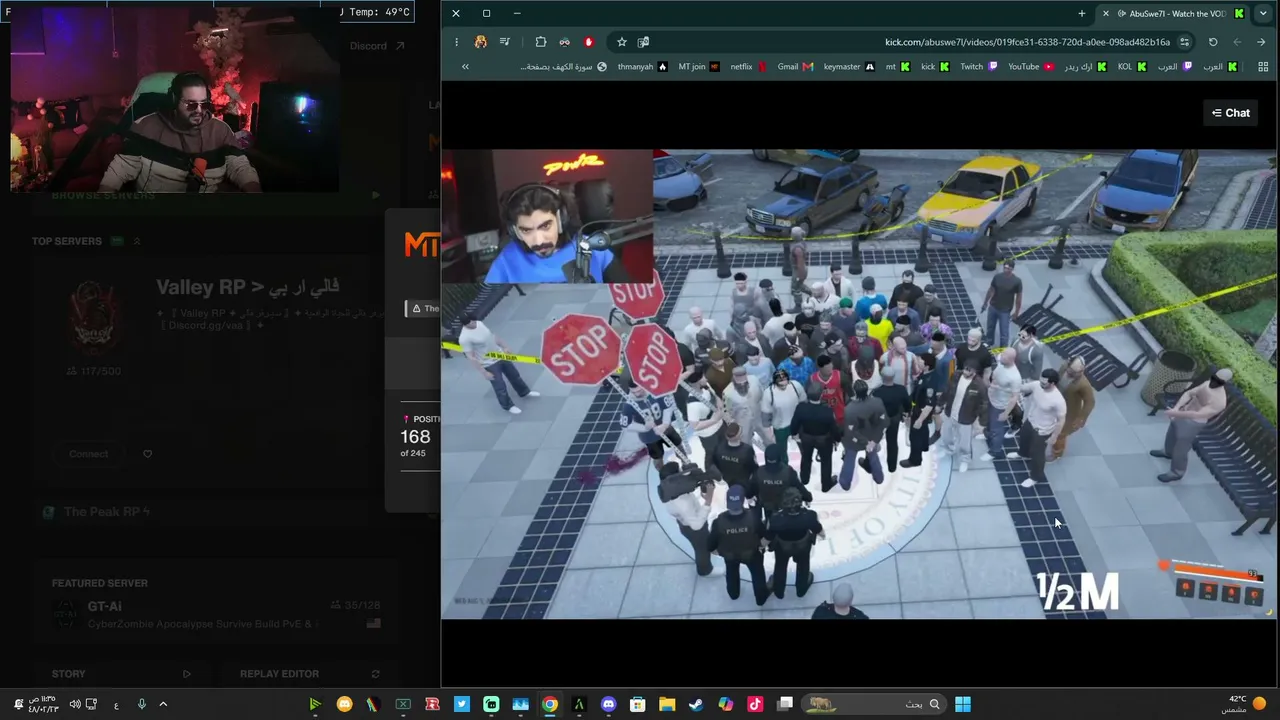Open the Chrome profile avatar
This screenshot has height=720, width=1280.
[481, 42]
